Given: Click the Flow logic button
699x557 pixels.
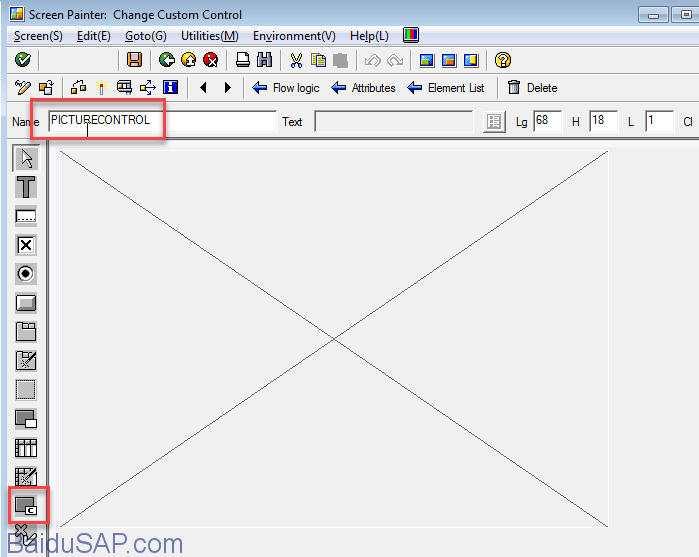Looking at the screenshot, I should click(x=286, y=88).
